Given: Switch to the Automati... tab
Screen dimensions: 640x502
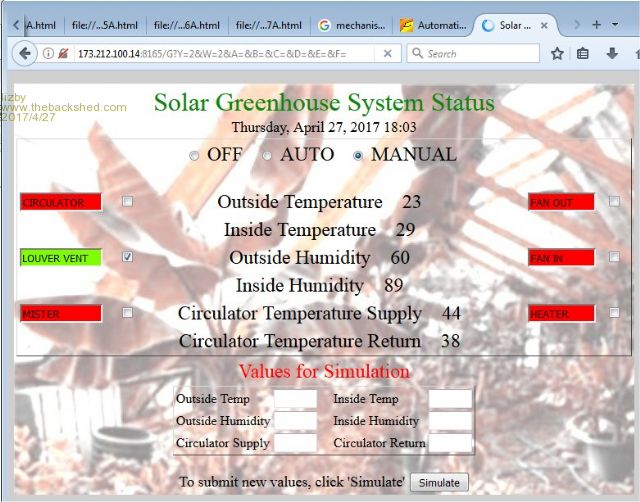Looking at the screenshot, I should pyautogui.click(x=432, y=25).
